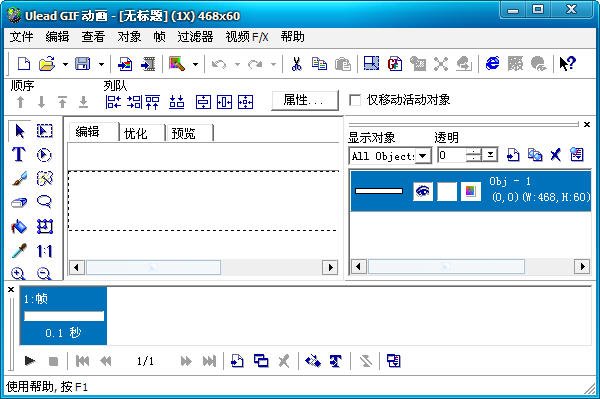Click the canvas horizontal scrollbar thumb

(x=153, y=267)
